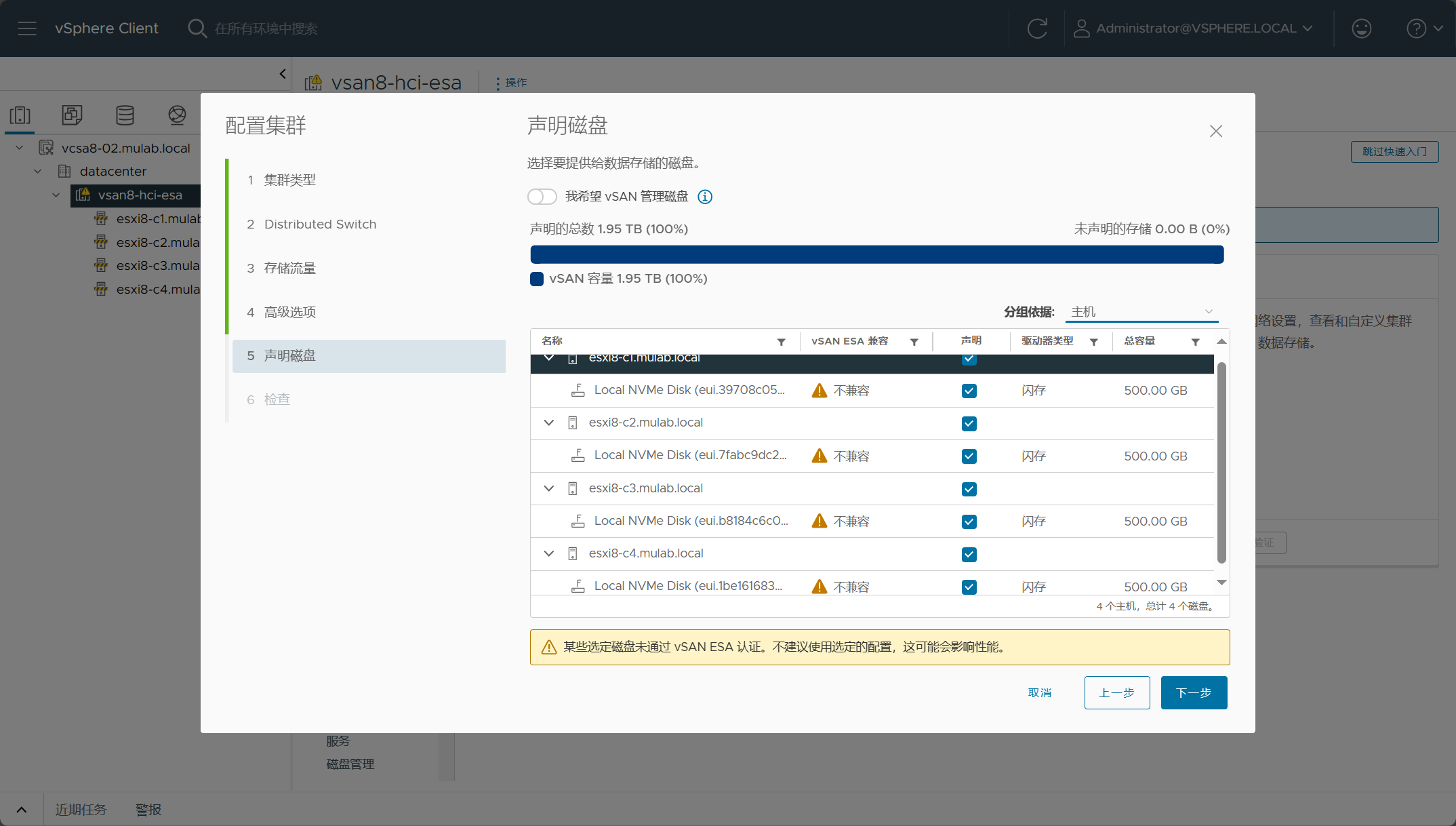The width and height of the screenshot is (1456, 826).
Task: Open the hamburger navigation menu
Action: pos(27,28)
